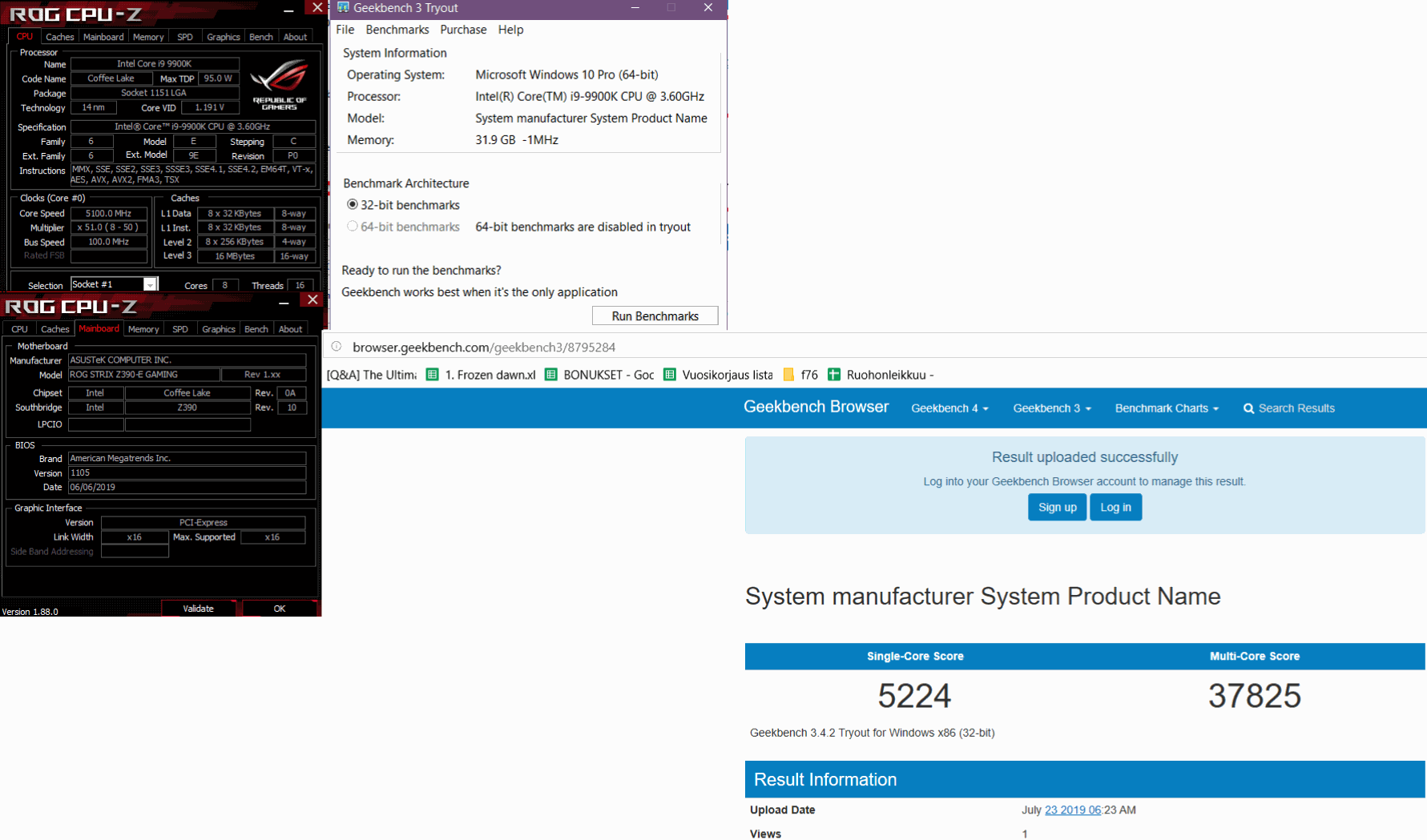Expand the Geekbench 4 menu

coord(949,408)
